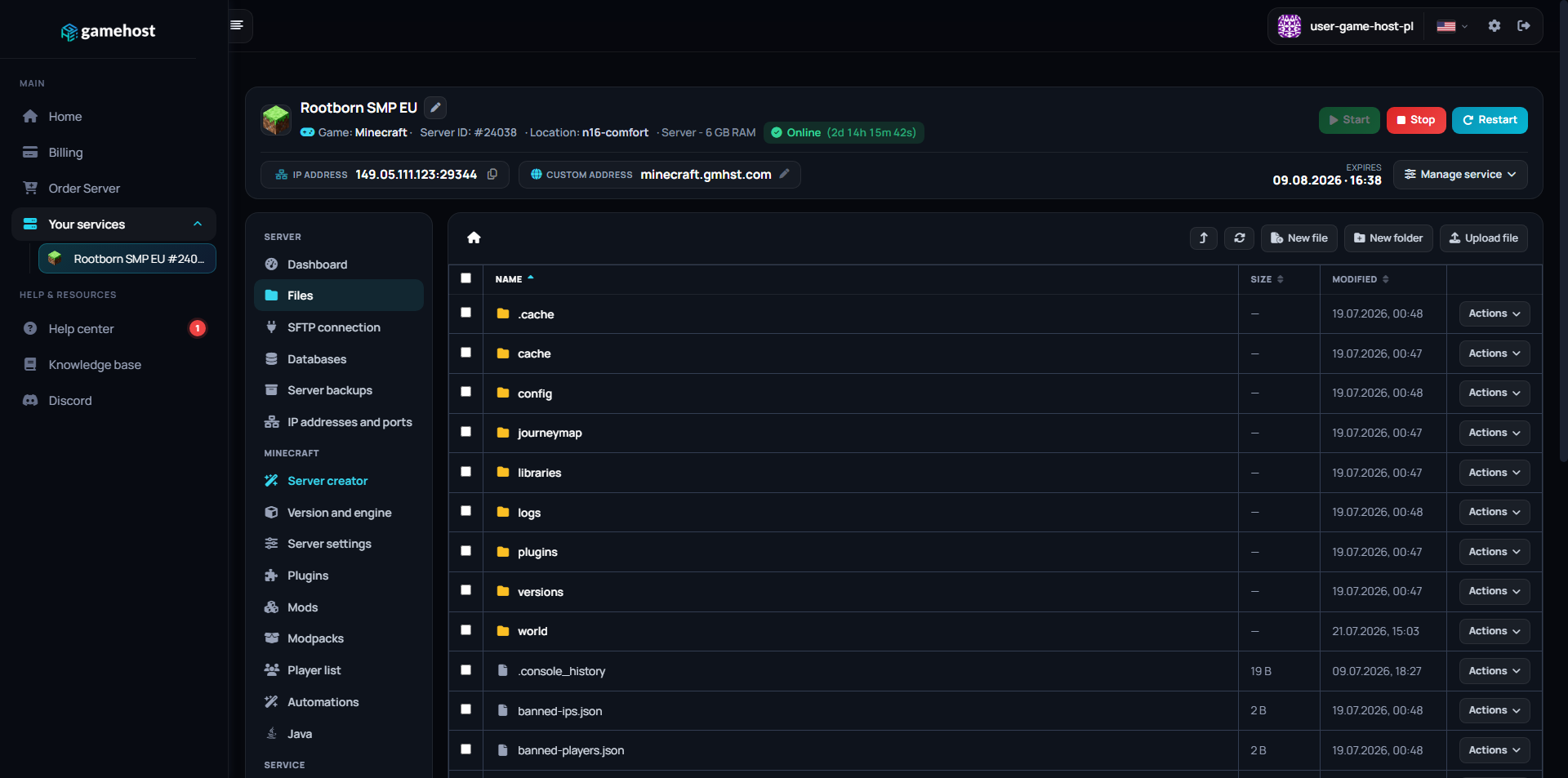The height and width of the screenshot is (778, 1568).
Task: Sort files by Size column
Action: point(1267,279)
